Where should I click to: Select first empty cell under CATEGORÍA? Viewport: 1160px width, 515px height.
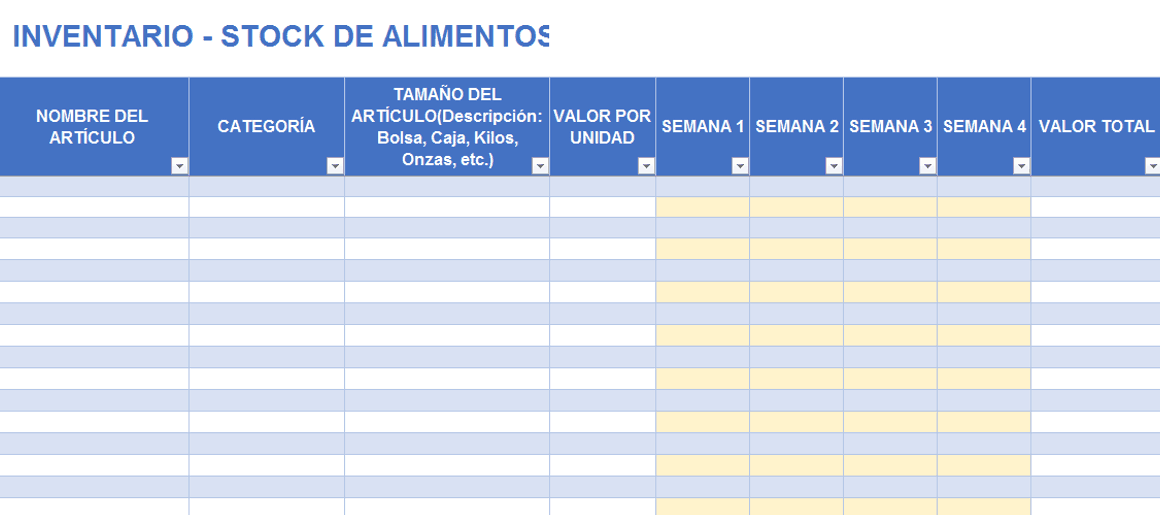pos(266,186)
